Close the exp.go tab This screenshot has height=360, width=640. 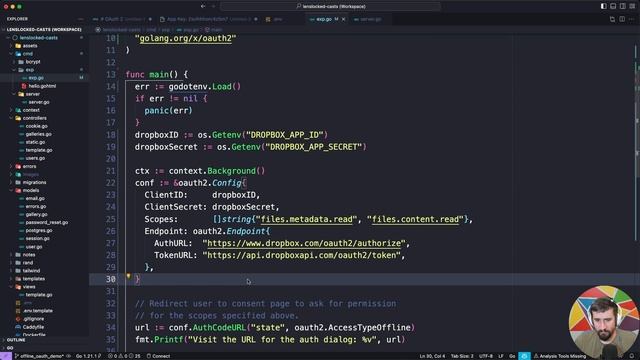point(343,19)
